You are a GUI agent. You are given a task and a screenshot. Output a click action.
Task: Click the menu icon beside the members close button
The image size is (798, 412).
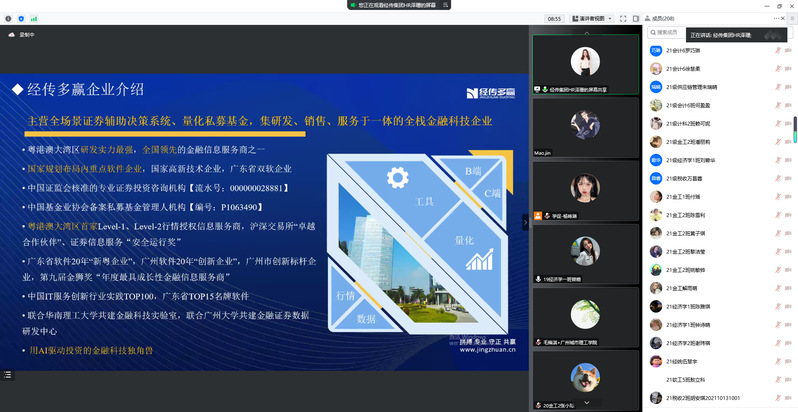click(793, 18)
